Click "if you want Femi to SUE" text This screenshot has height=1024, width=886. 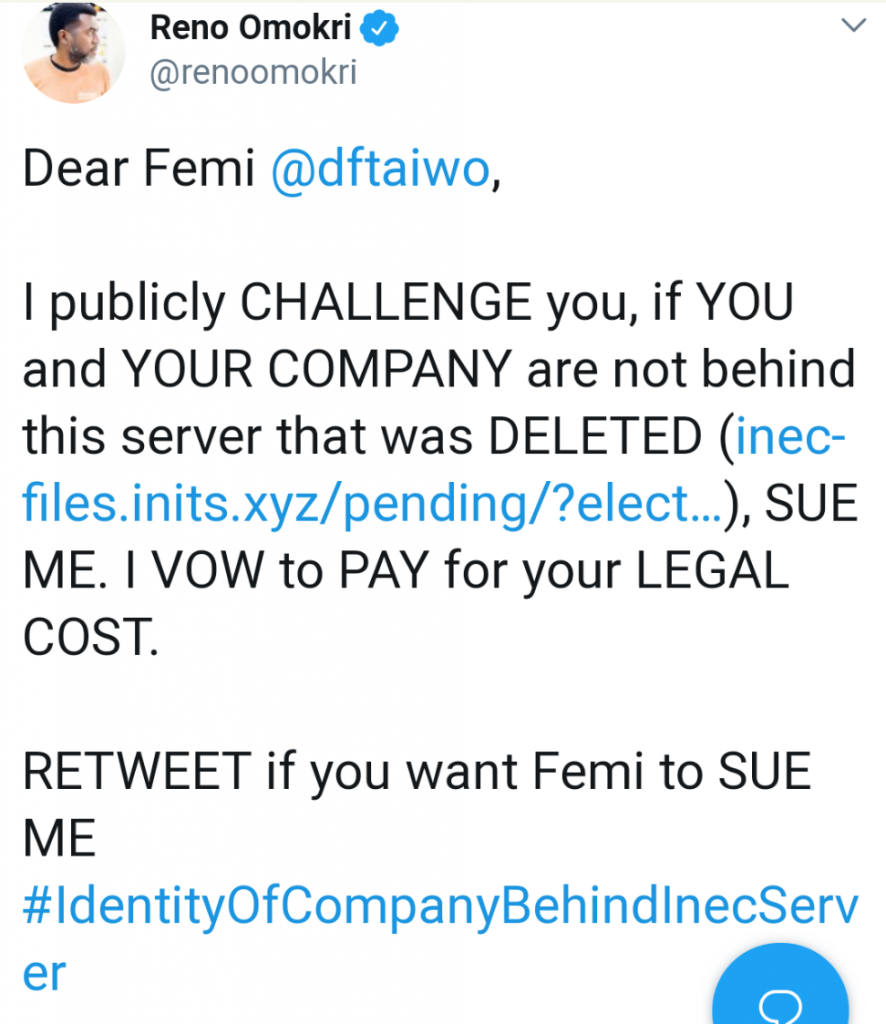pos(534,774)
